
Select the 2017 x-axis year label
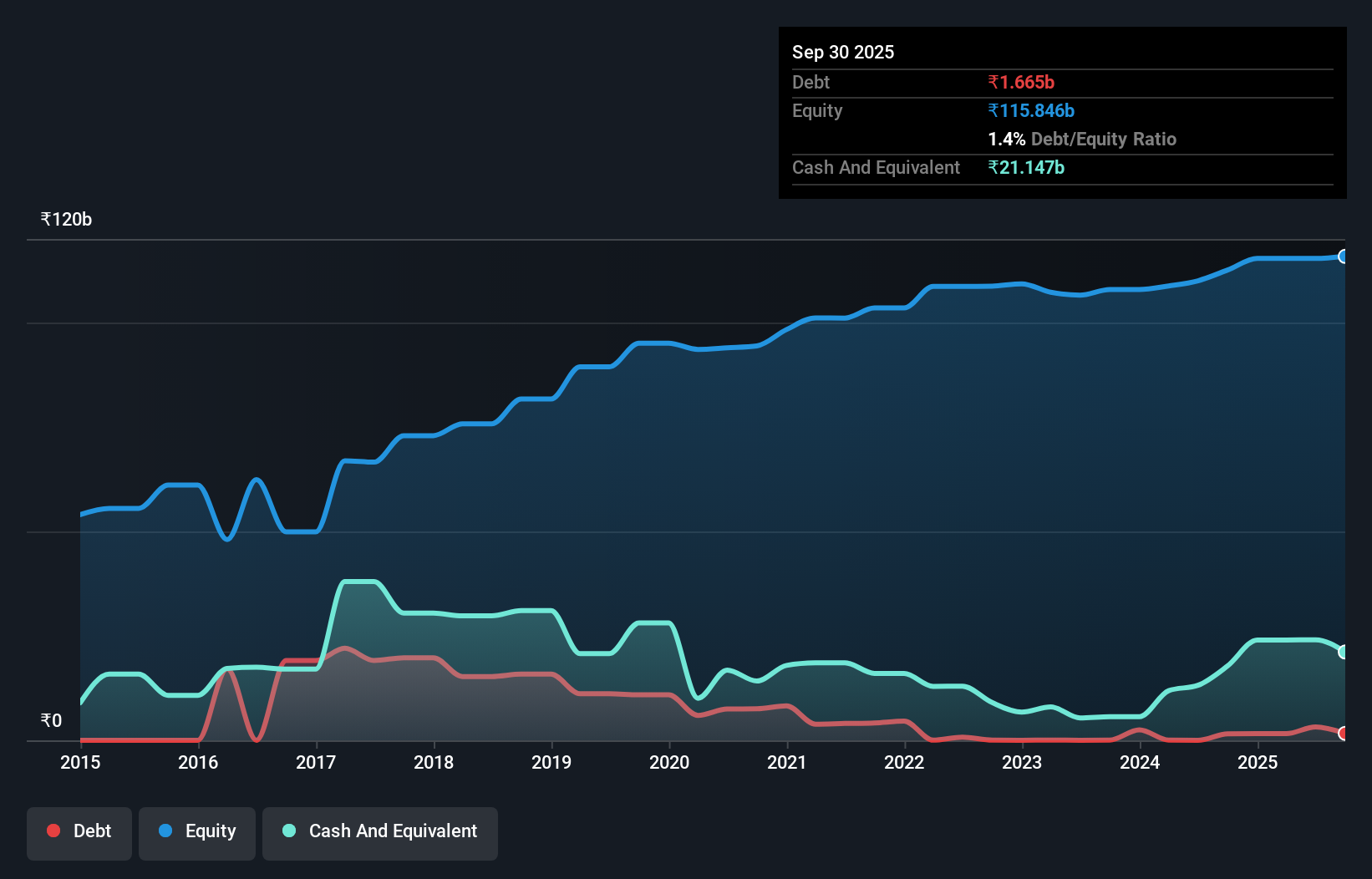point(316,762)
